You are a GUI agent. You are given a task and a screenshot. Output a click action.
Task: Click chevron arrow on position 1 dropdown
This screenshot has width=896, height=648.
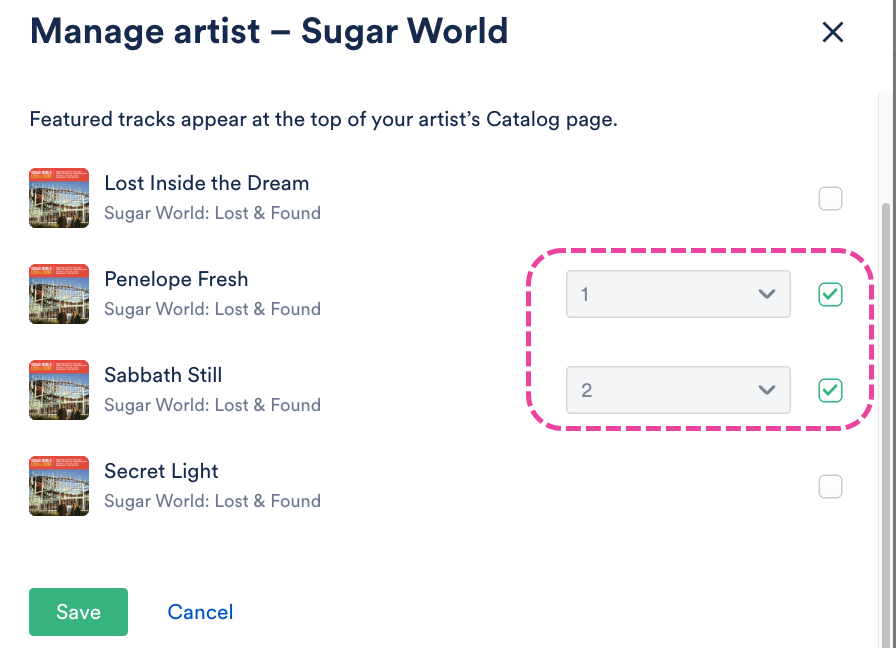[x=767, y=294]
